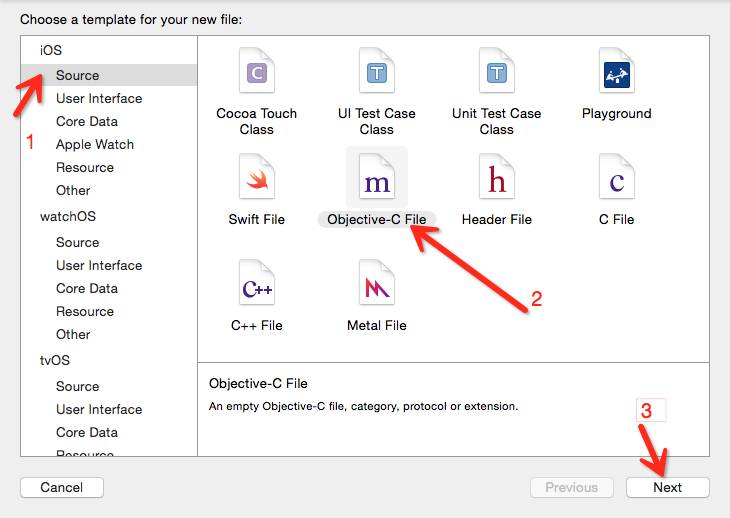Open User Interface under iOS
This screenshot has height=518, width=730.
tap(99, 98)
